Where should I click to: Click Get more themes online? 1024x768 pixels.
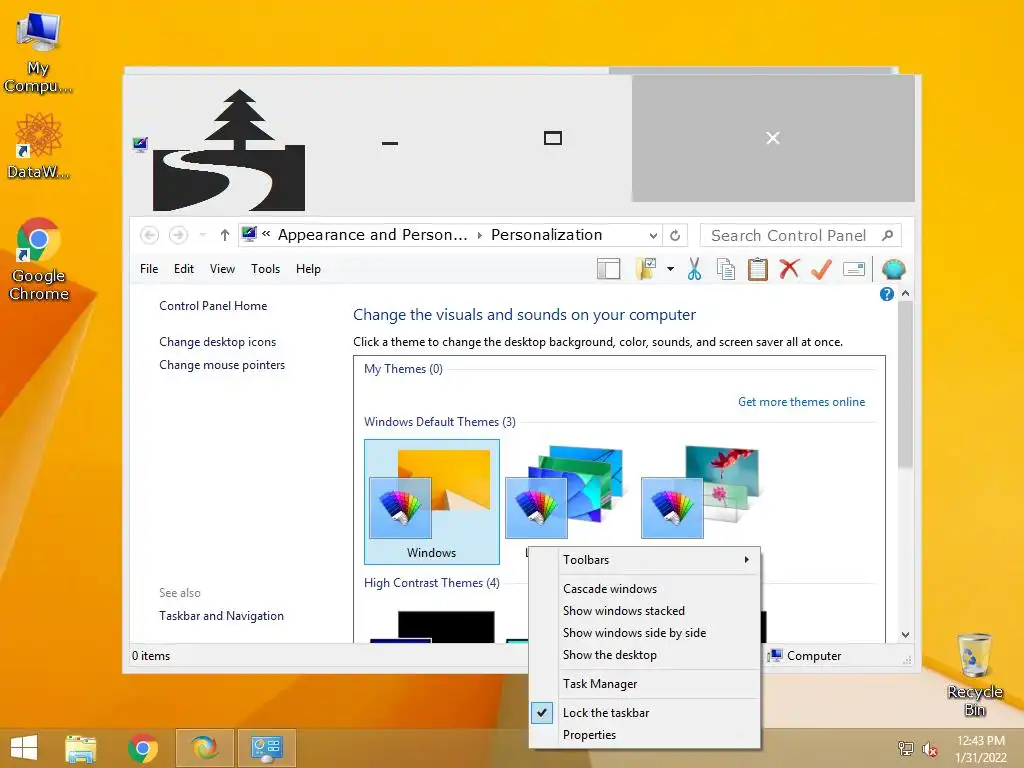pyautogui.click(x=801, y=402)
